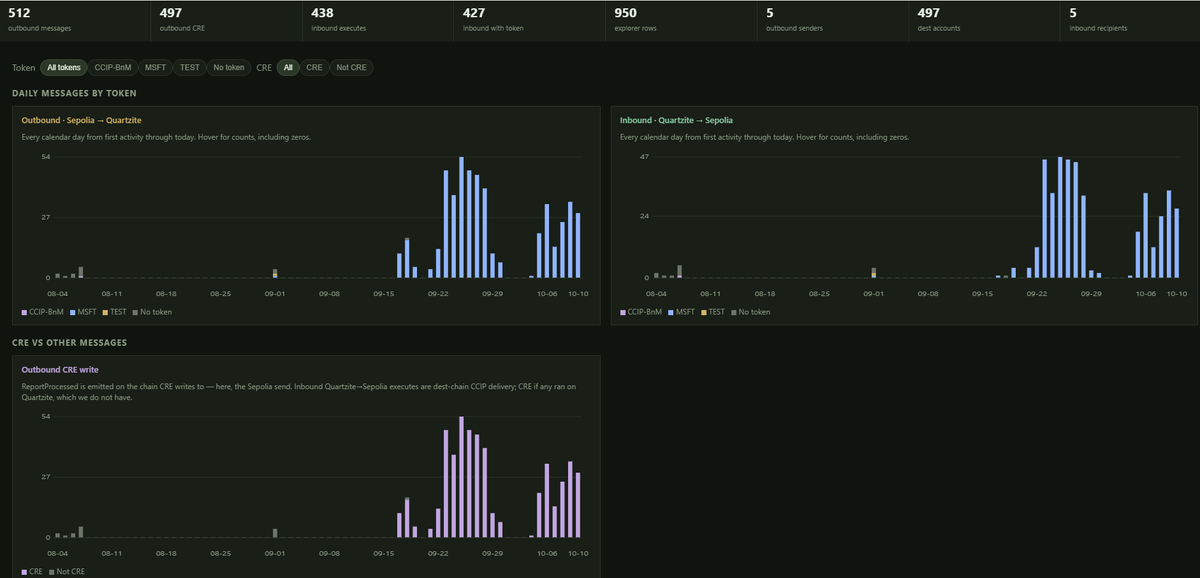Click the 5 outbound senders stat

click(x=833, y=20)
